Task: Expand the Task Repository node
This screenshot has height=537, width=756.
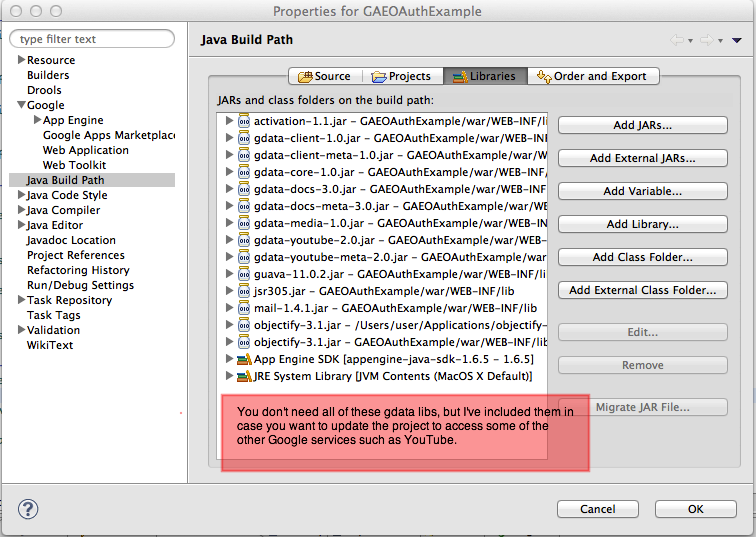Action: [x=21, y=300]
